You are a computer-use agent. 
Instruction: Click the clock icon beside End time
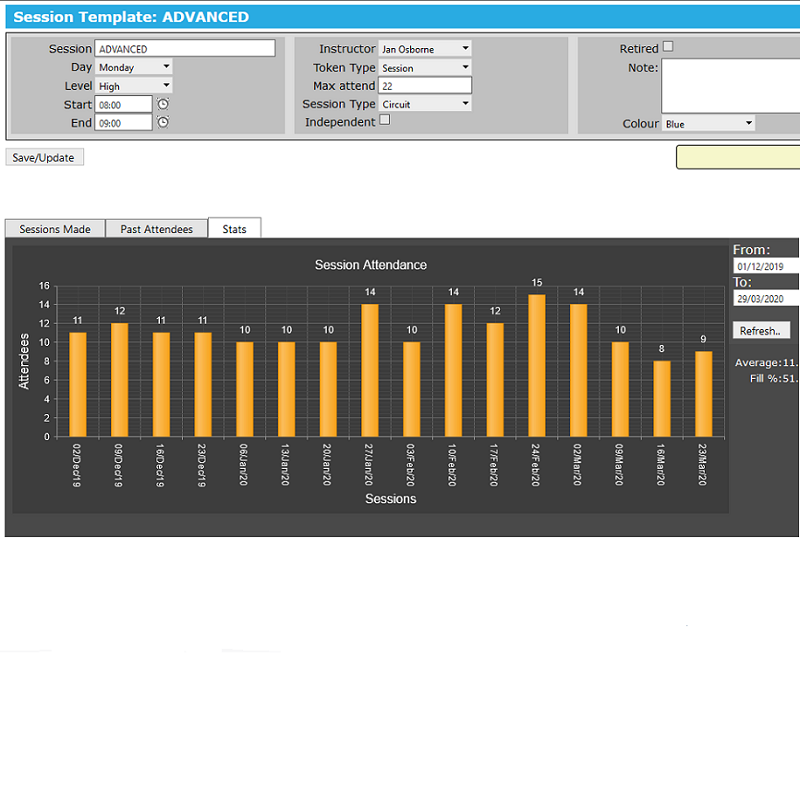point(163,122)
